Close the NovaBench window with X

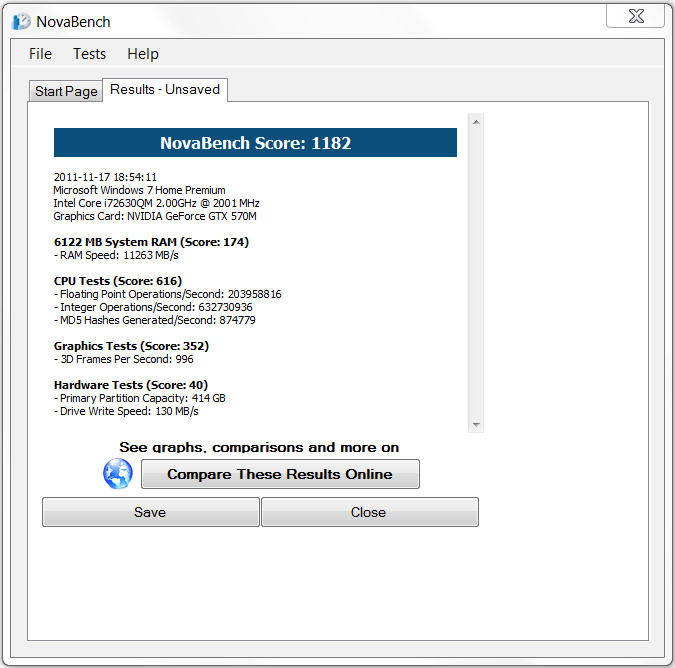click(636, 16)
